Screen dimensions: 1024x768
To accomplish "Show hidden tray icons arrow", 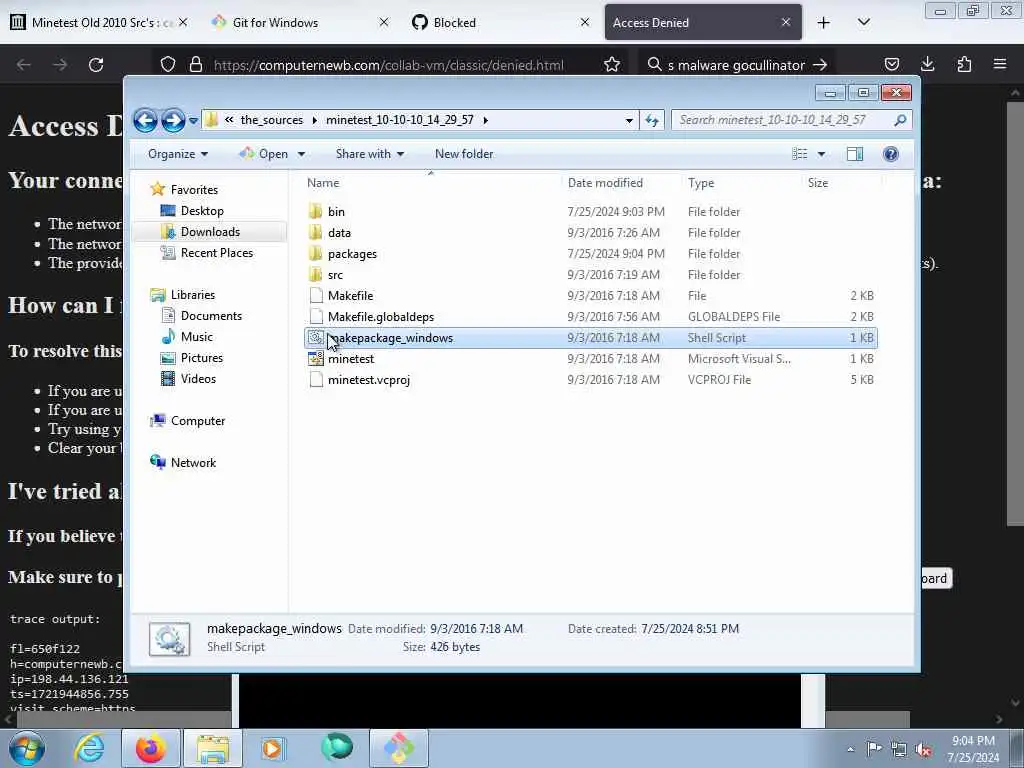I will point(850,749).
